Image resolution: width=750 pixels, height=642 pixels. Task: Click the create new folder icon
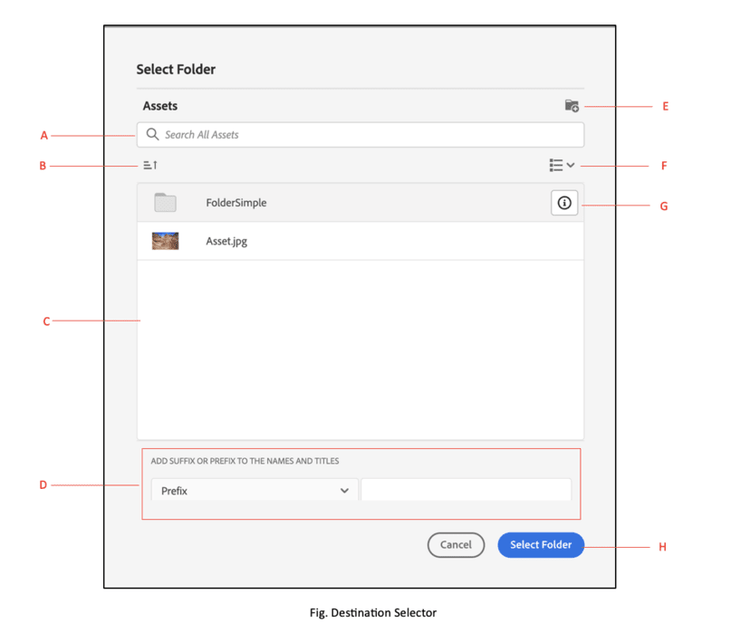[x=572, y=106]
